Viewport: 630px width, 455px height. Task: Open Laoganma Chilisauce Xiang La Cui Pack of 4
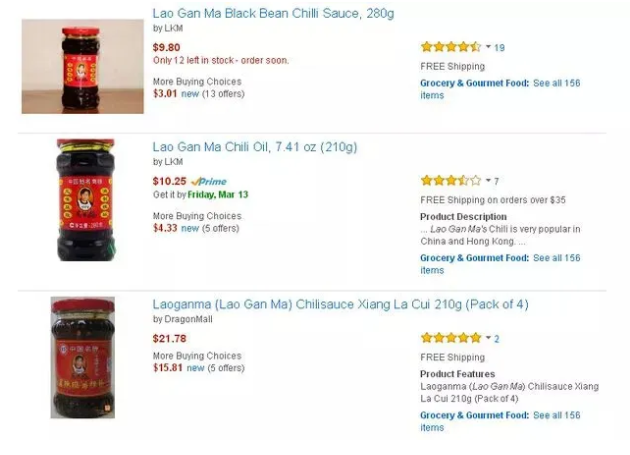click(x=340, y=304)
